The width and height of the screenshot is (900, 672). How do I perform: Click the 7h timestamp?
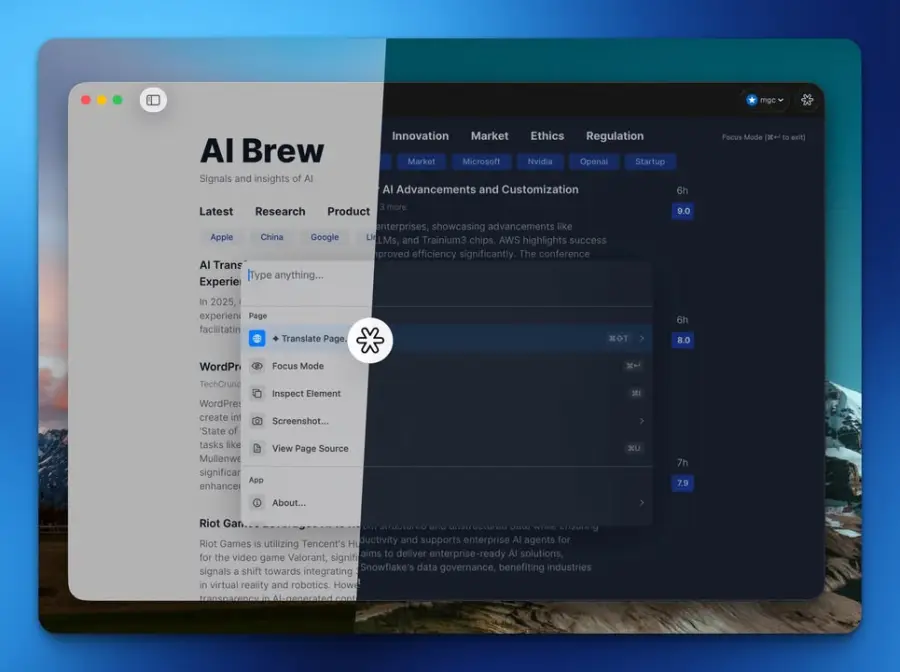pos(682,463)
